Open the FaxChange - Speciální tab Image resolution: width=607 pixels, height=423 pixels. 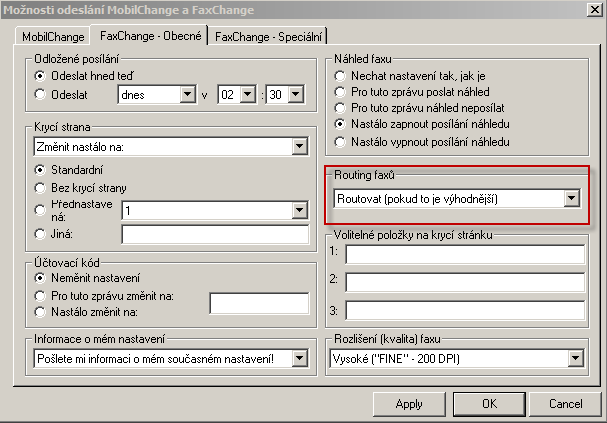(268, 36)
